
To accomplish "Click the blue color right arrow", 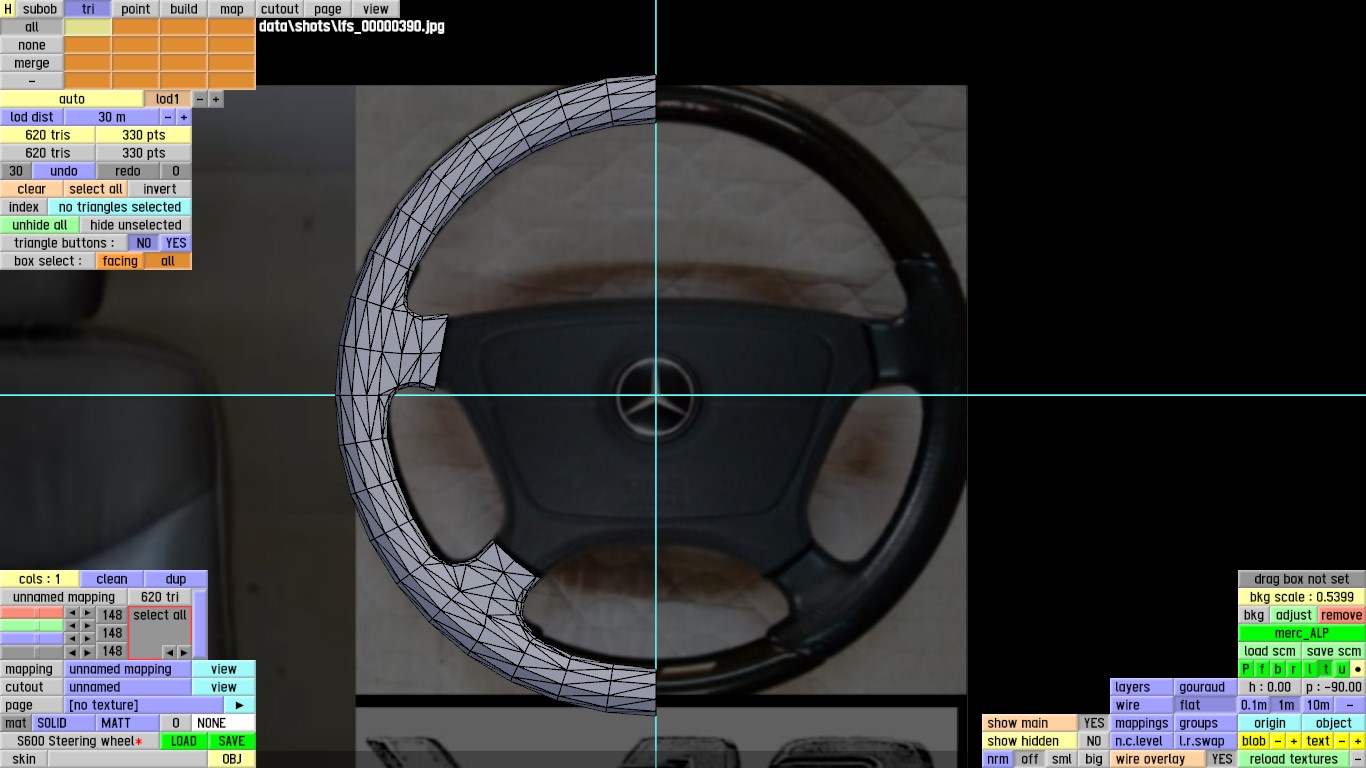I will (88, 638).
